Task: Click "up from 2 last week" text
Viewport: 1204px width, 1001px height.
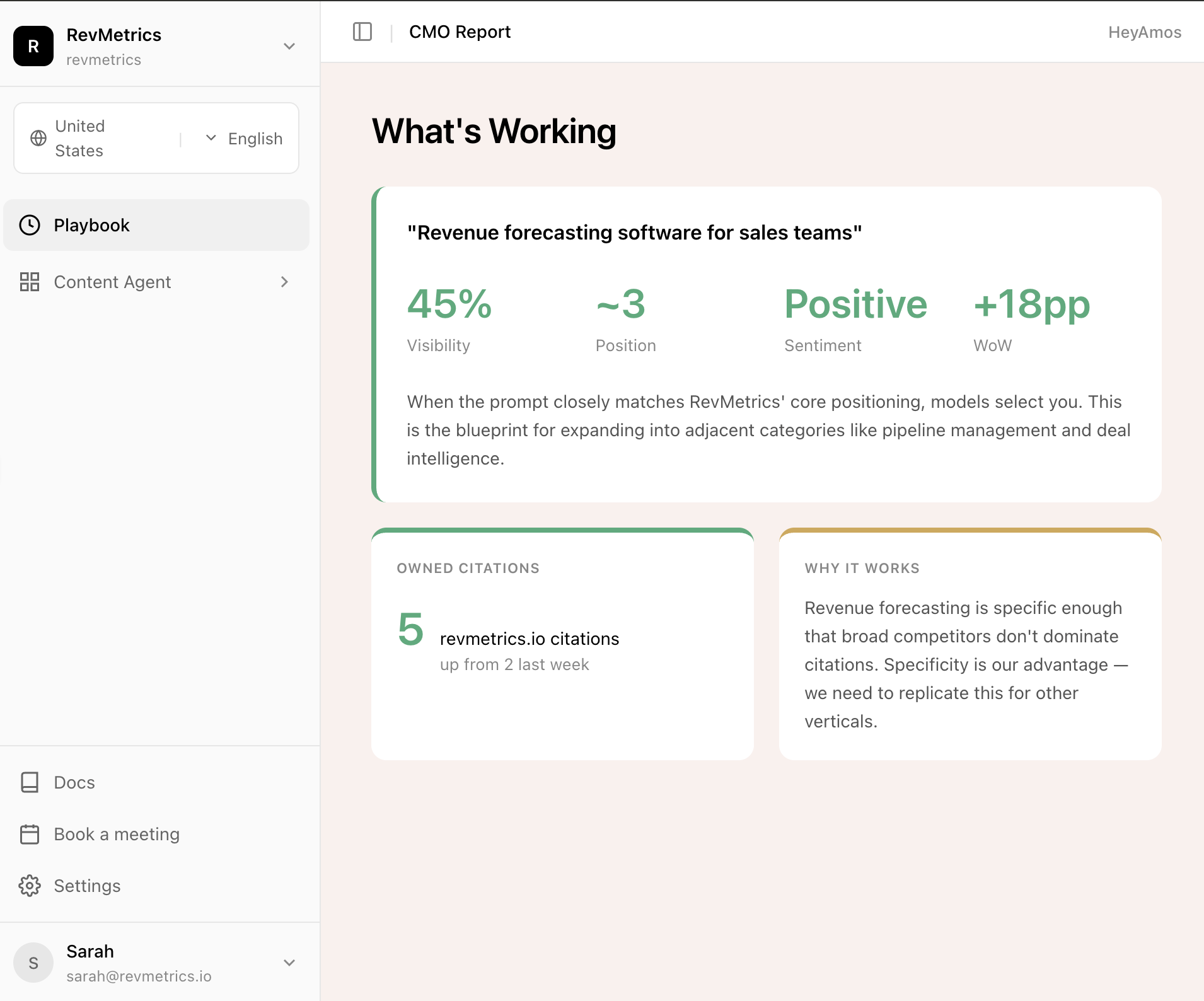Action: coord(514,664)
